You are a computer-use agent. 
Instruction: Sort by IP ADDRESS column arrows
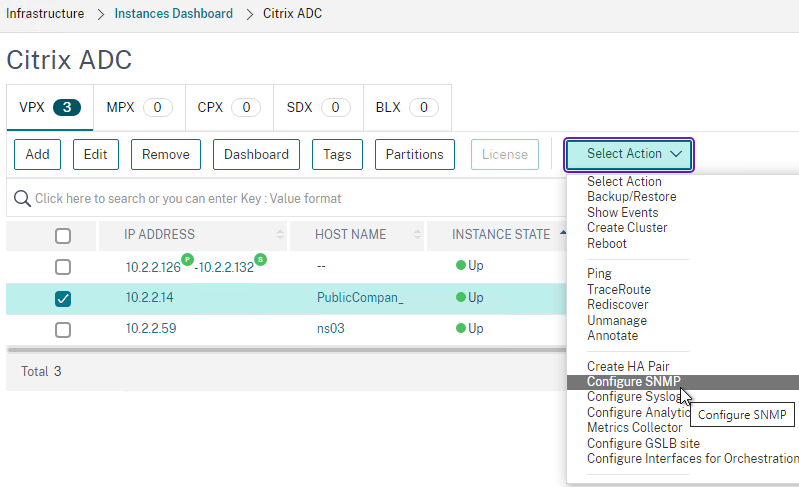[x=280, y=234]
